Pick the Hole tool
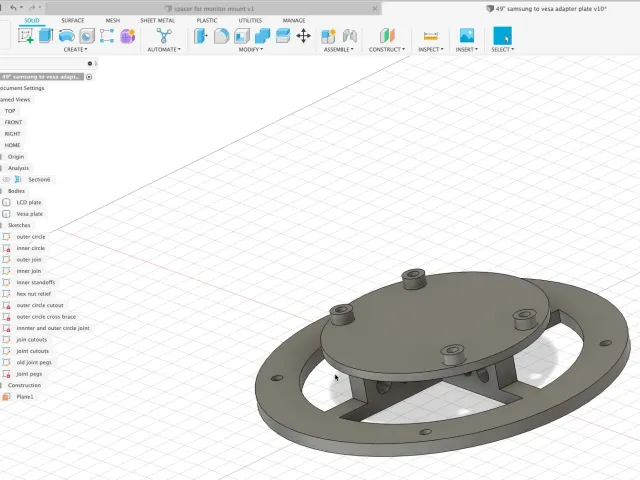 tap(87, 36)
